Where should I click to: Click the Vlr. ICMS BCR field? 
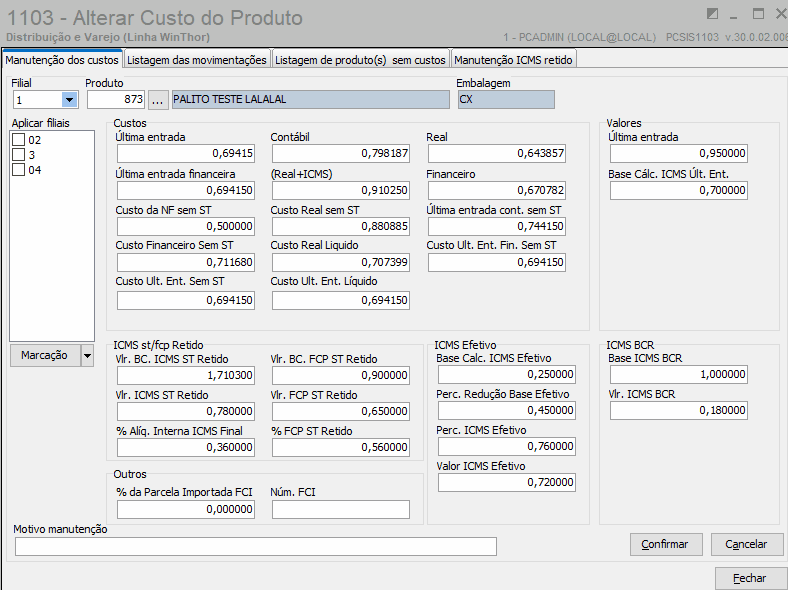pos(678,411)
